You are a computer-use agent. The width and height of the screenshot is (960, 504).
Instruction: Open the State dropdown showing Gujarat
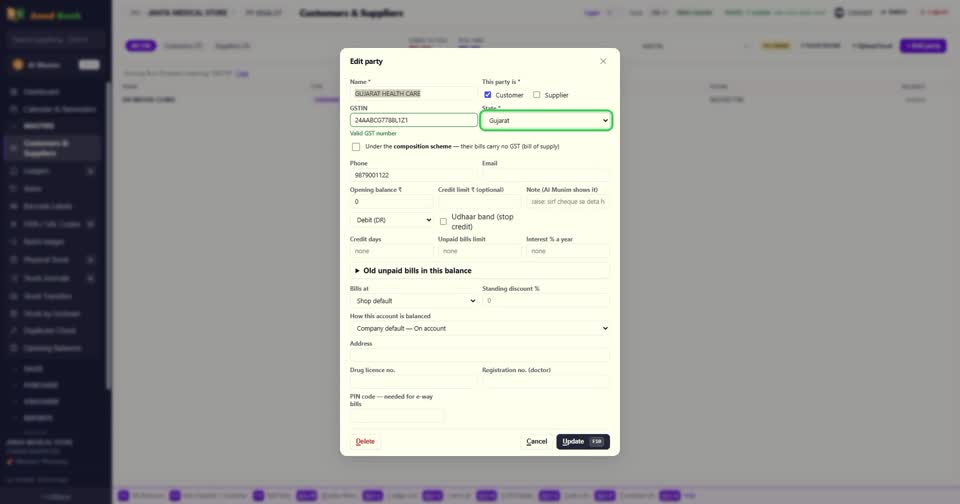tap(546, 121)
